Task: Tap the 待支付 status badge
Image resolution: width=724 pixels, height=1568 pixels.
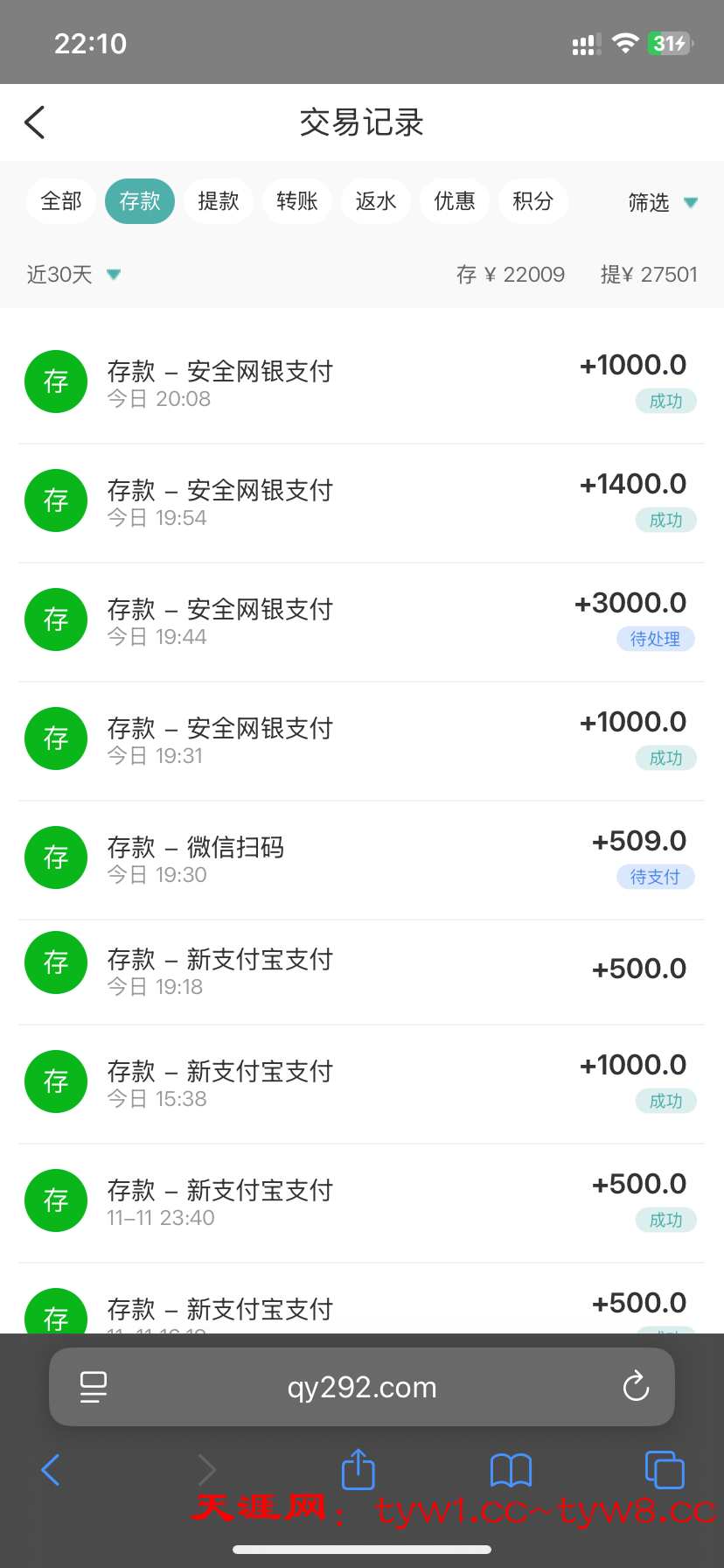Action: (x=655, y=877)
